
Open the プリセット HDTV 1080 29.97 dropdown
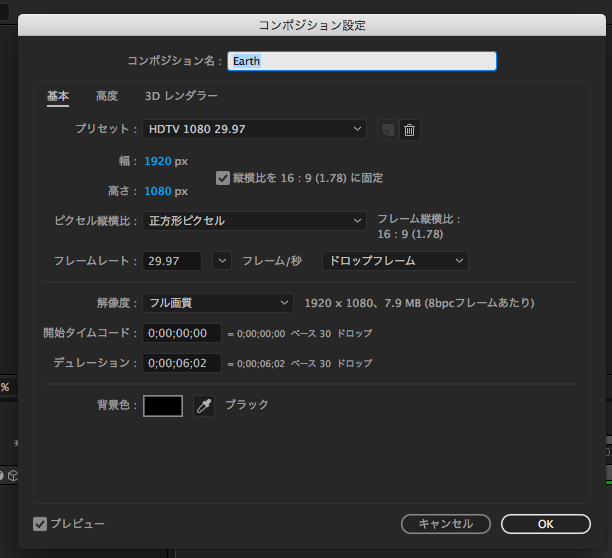tap(254, 129)
